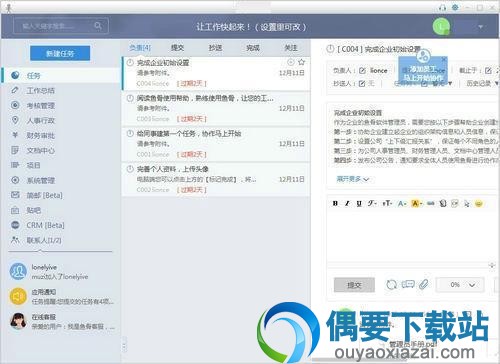This screenshot has height=364, width=500.
Task: Expand the user menu arrow in header
Action: (480, 27)
